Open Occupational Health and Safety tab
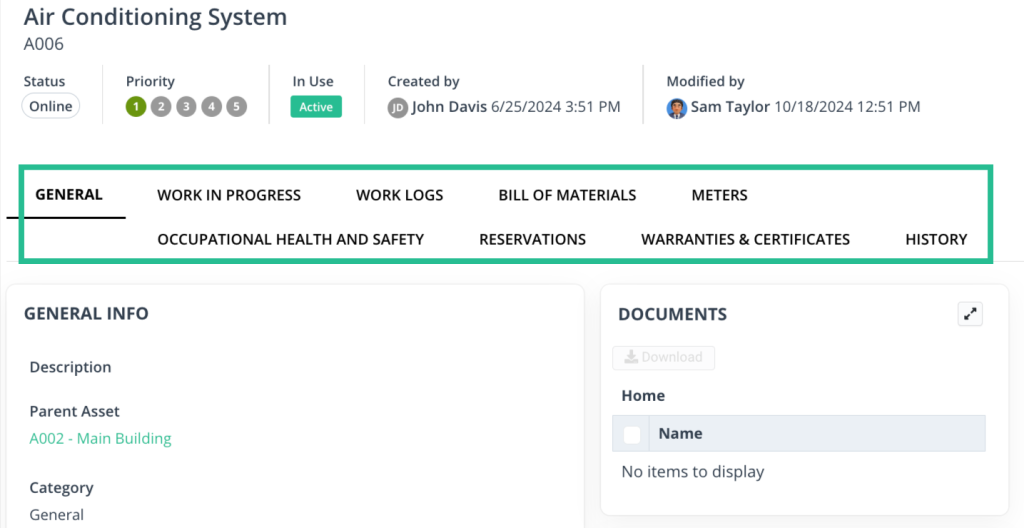The width and height of the screenshot is (1024, 528). pyautogui.click(x=290, y=239)
